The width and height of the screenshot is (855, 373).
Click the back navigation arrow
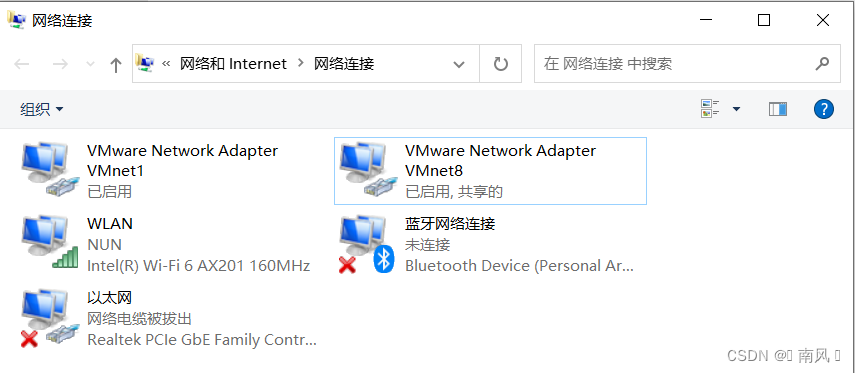22,64
